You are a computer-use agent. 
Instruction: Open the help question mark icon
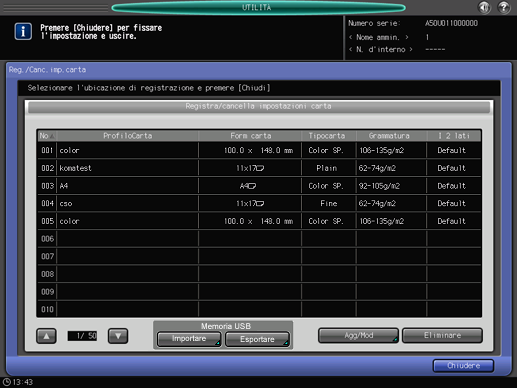504,7
